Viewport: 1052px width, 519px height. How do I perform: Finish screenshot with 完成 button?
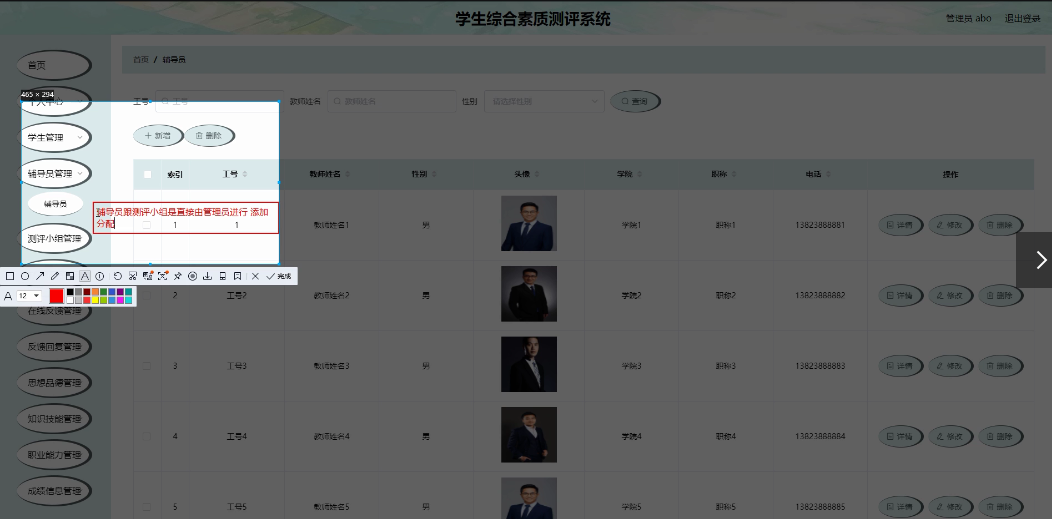(x=278, y=276)
